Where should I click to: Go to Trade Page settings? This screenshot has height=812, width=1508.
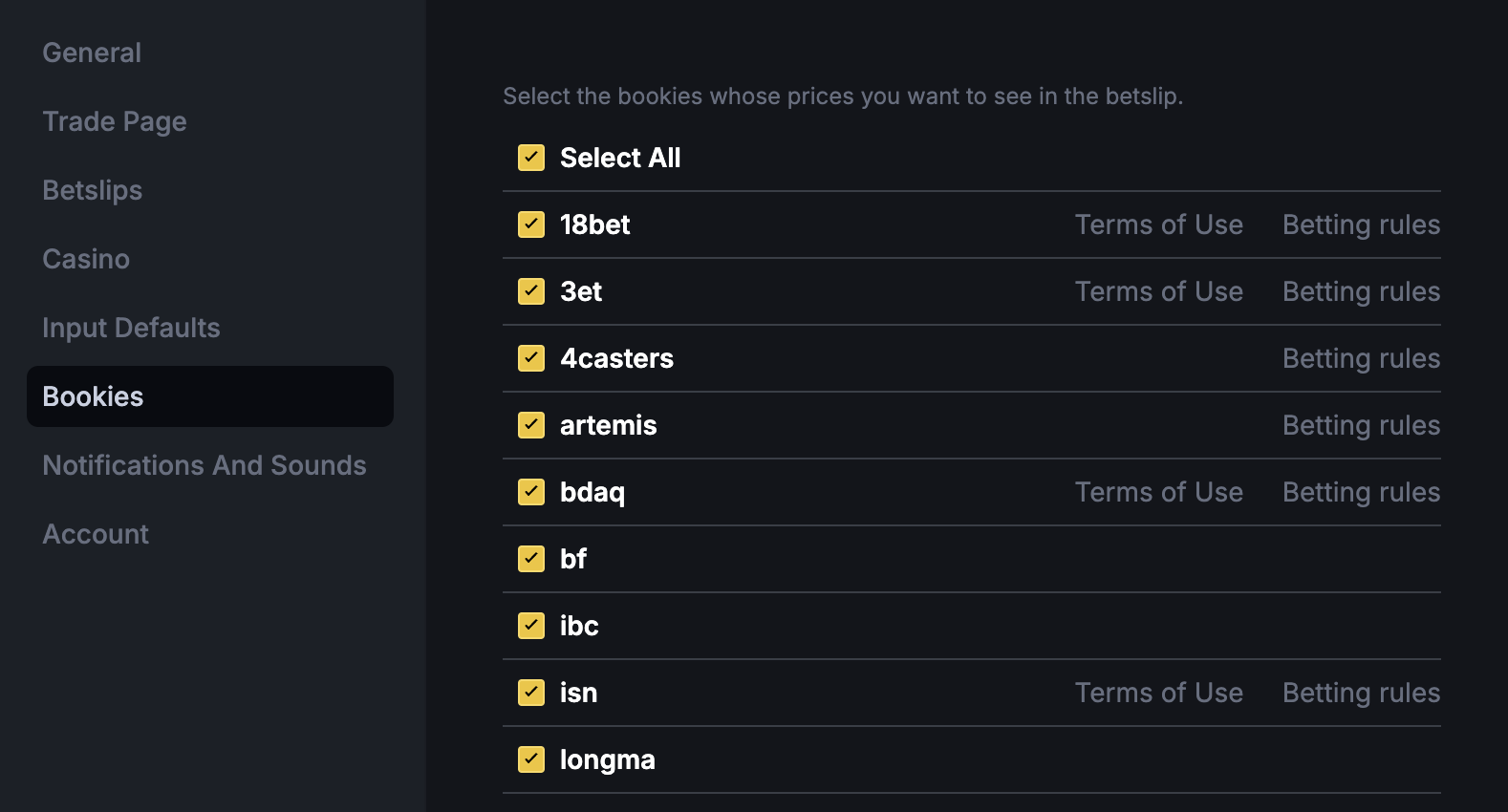[115, 121]
